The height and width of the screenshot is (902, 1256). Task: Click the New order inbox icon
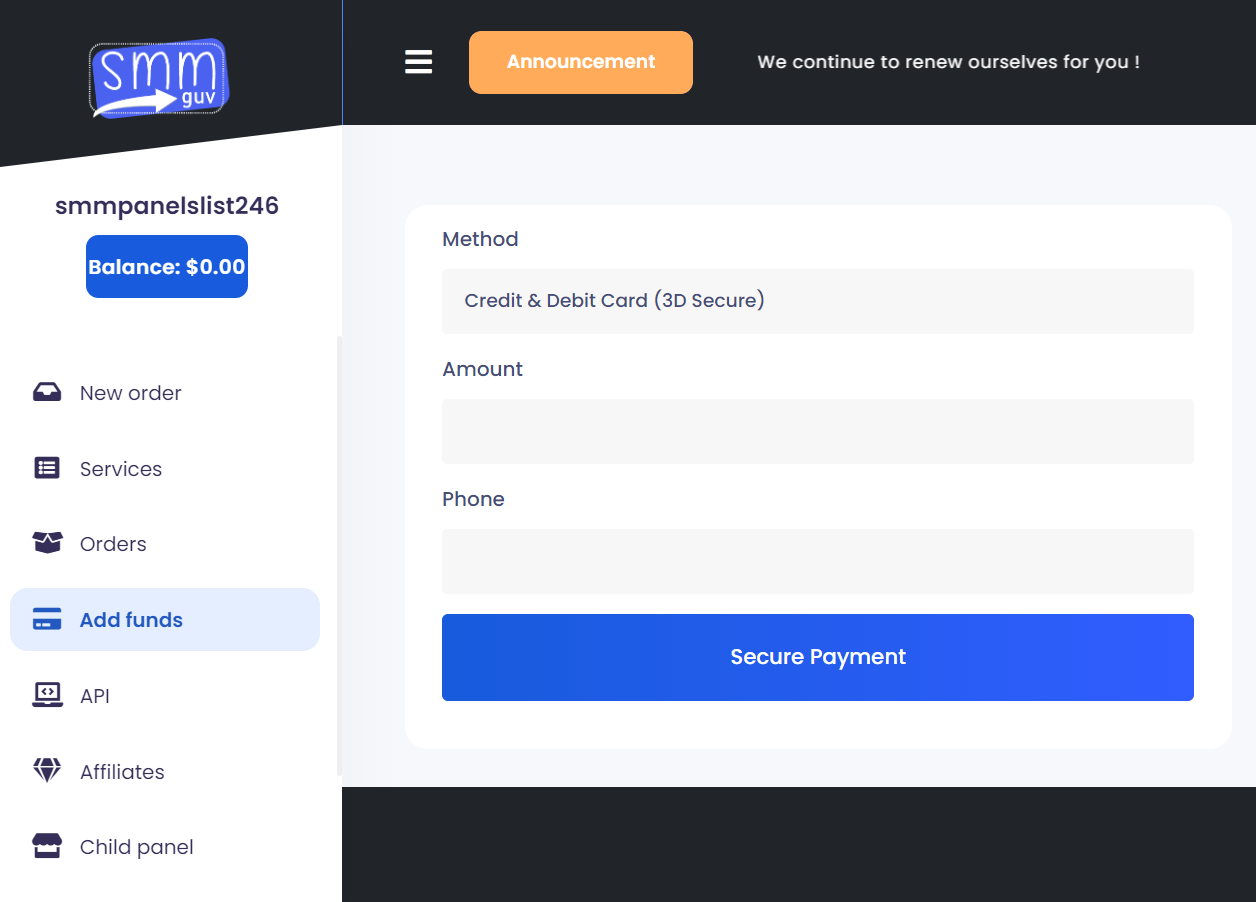tap(47, 392)
